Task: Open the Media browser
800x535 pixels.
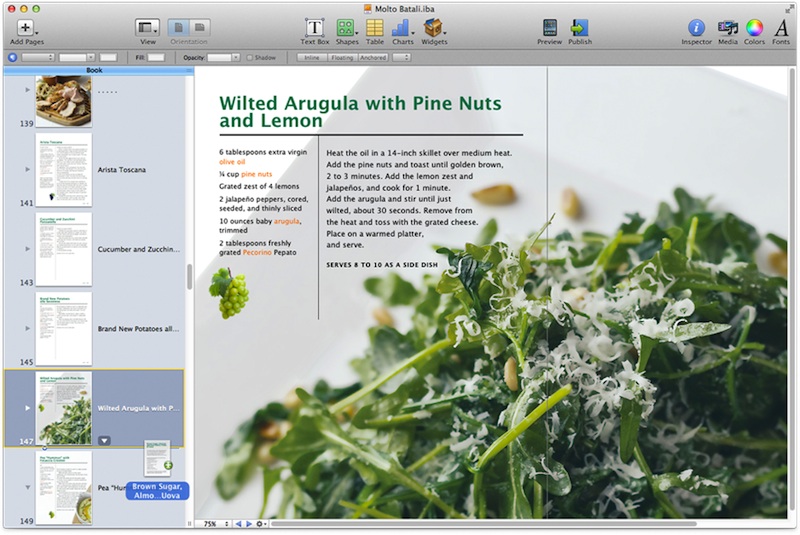Action: (728, 28)
